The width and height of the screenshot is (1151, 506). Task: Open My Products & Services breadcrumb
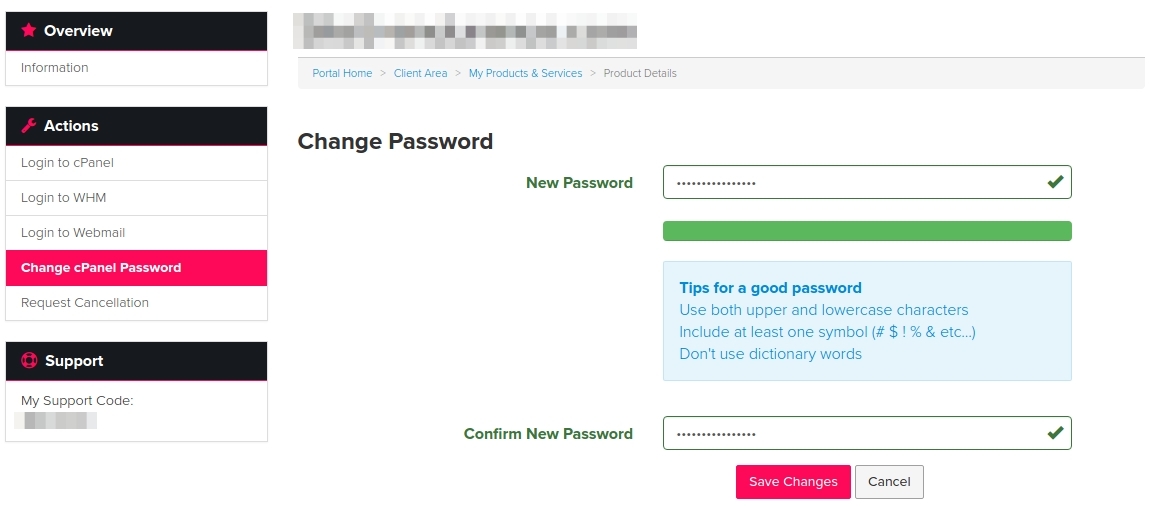pos(525,73)
